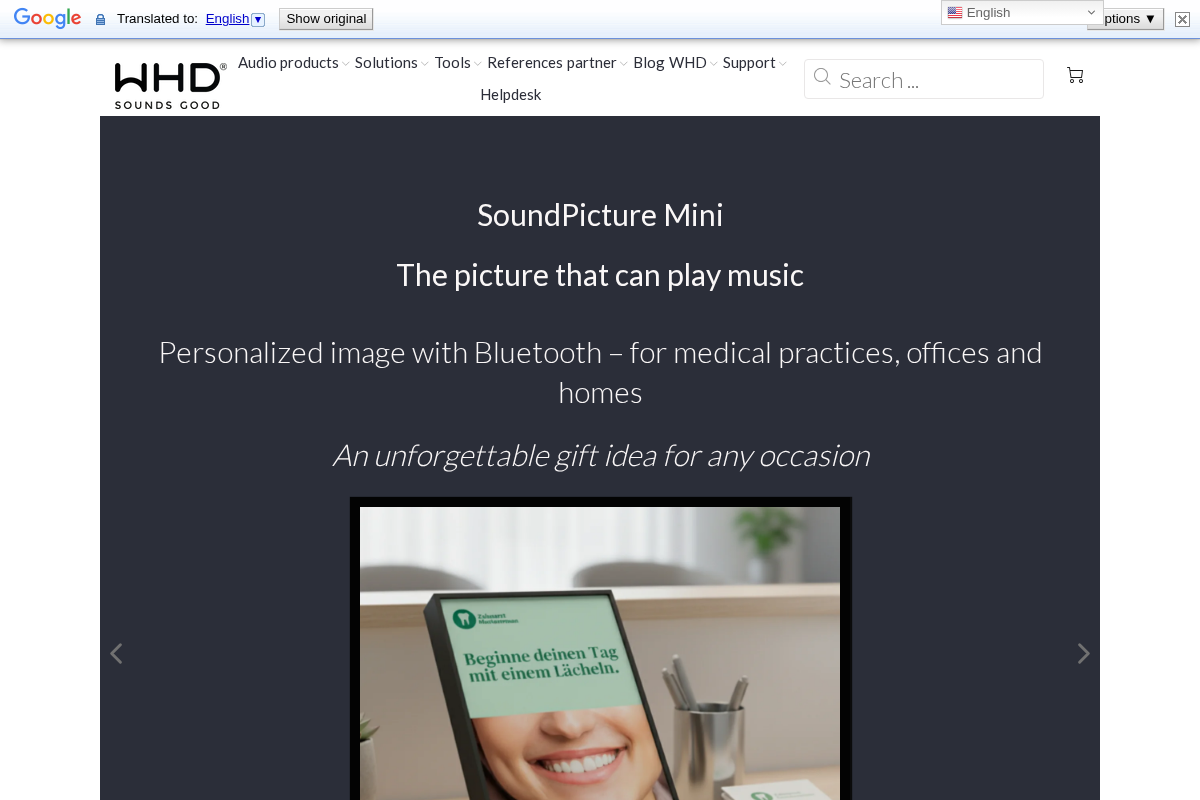Click the WHD Sounds Good logo

click(169, 85)
